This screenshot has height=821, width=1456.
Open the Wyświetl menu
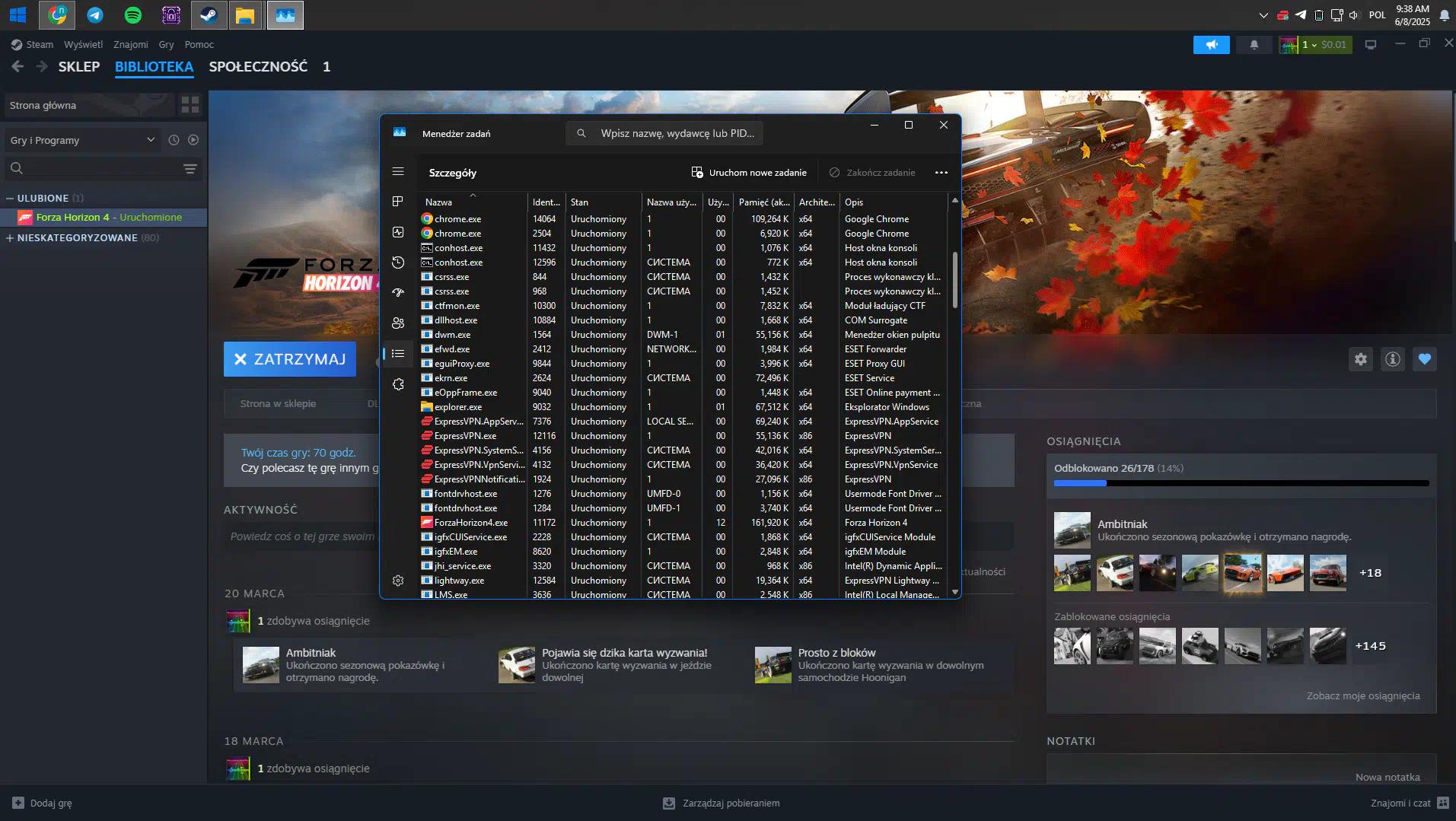coord(83,45)
